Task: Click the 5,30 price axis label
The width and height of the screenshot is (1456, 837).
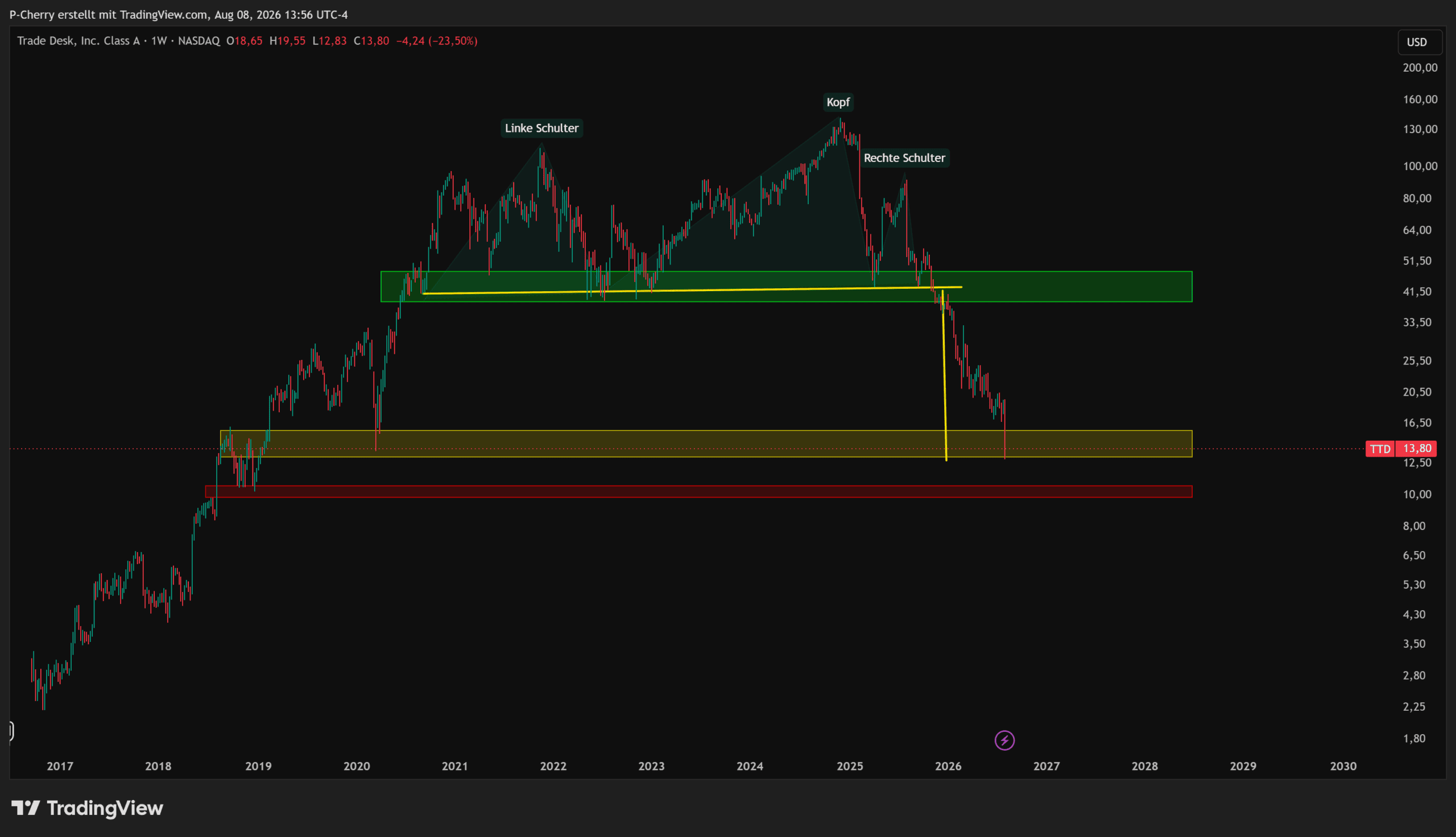Action: coord(1414,585)
